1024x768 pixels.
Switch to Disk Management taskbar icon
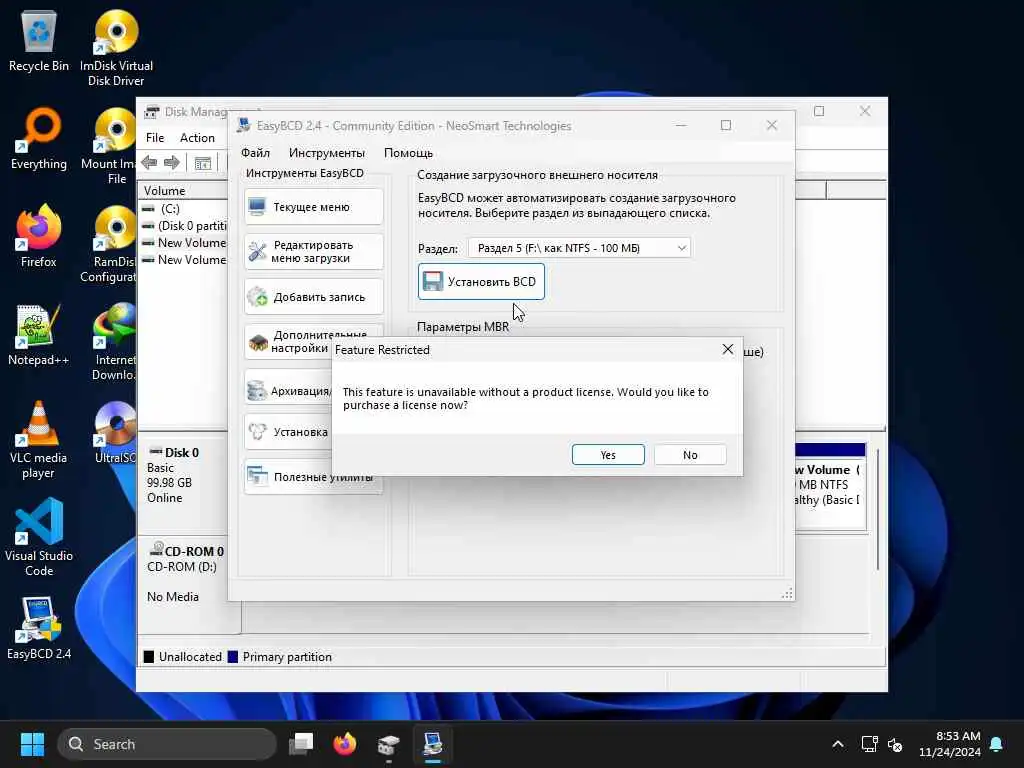[x=389, y=744]
